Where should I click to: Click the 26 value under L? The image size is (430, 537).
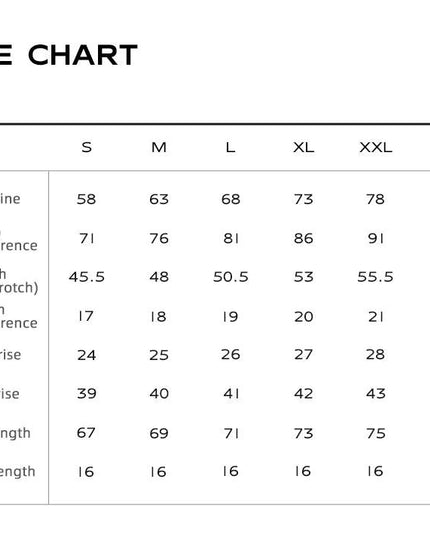pyautogui.click(x=230, y=354)
